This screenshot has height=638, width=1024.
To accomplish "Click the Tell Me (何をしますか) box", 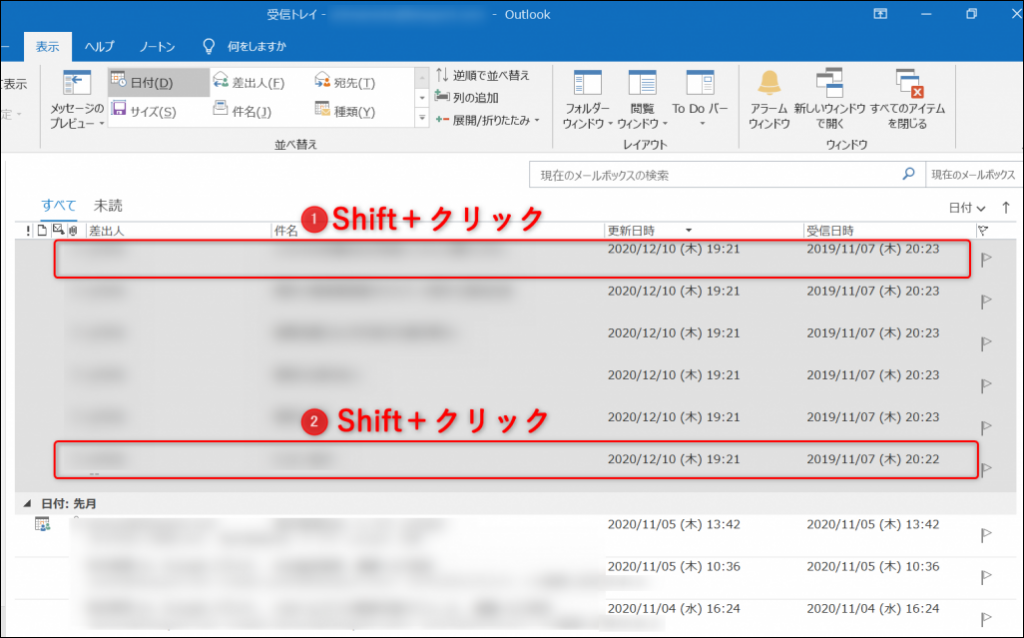I will click(x=244, y=46).
